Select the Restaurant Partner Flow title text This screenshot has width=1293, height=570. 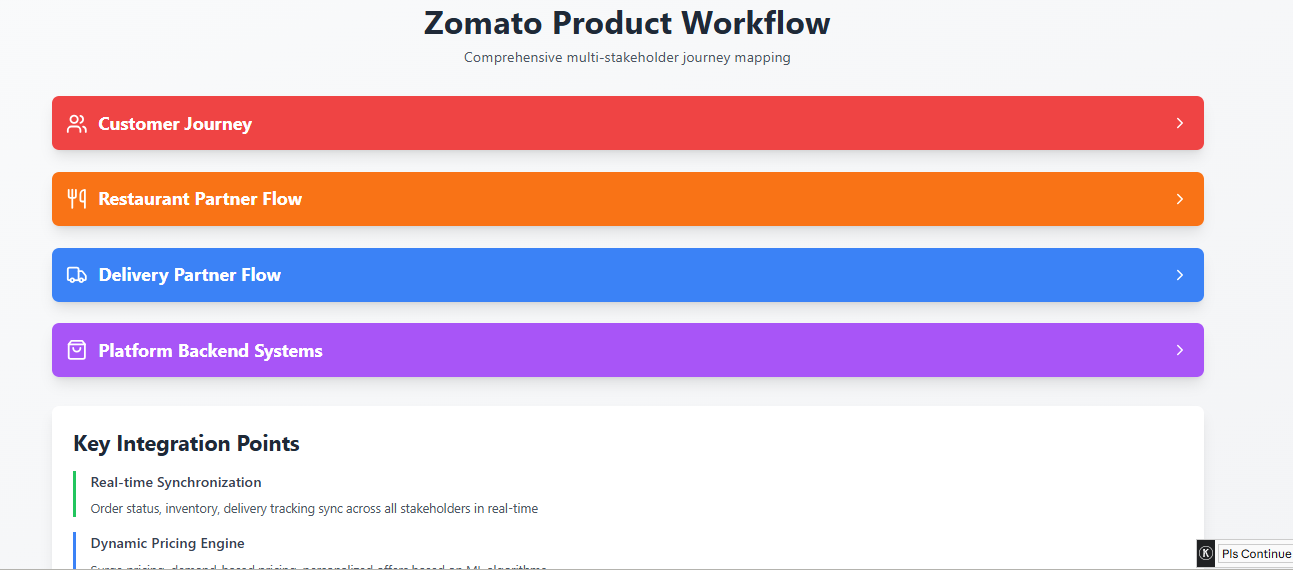coord(200,199)
